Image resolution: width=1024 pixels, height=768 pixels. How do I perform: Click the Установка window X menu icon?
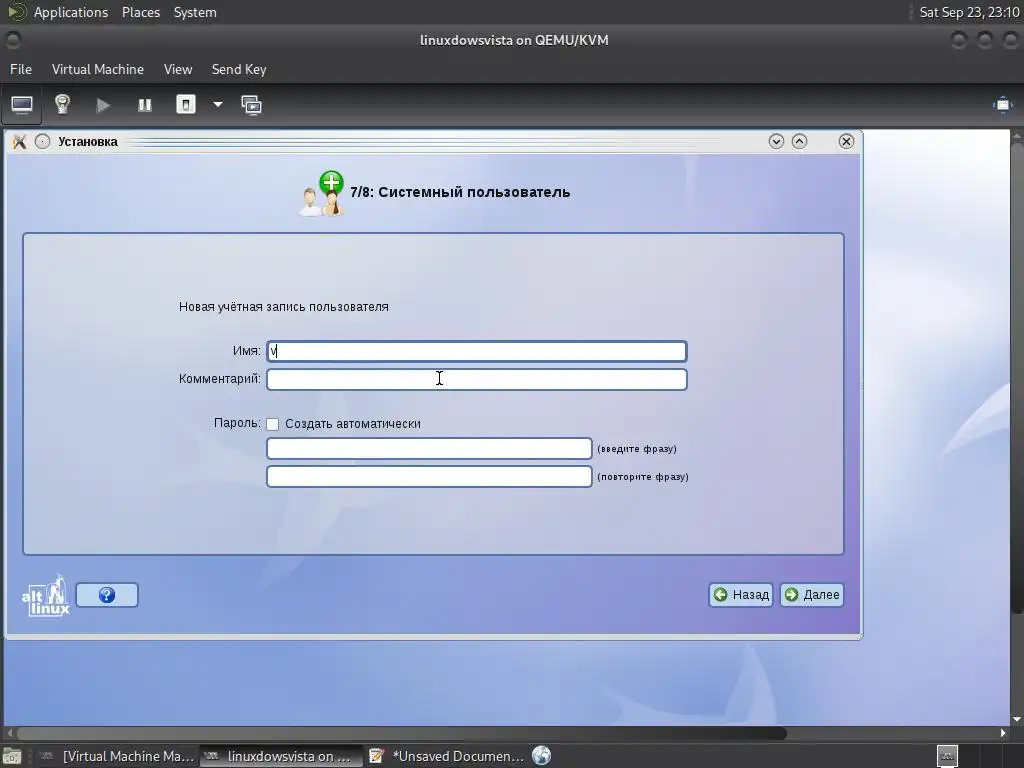click(20, 142)
